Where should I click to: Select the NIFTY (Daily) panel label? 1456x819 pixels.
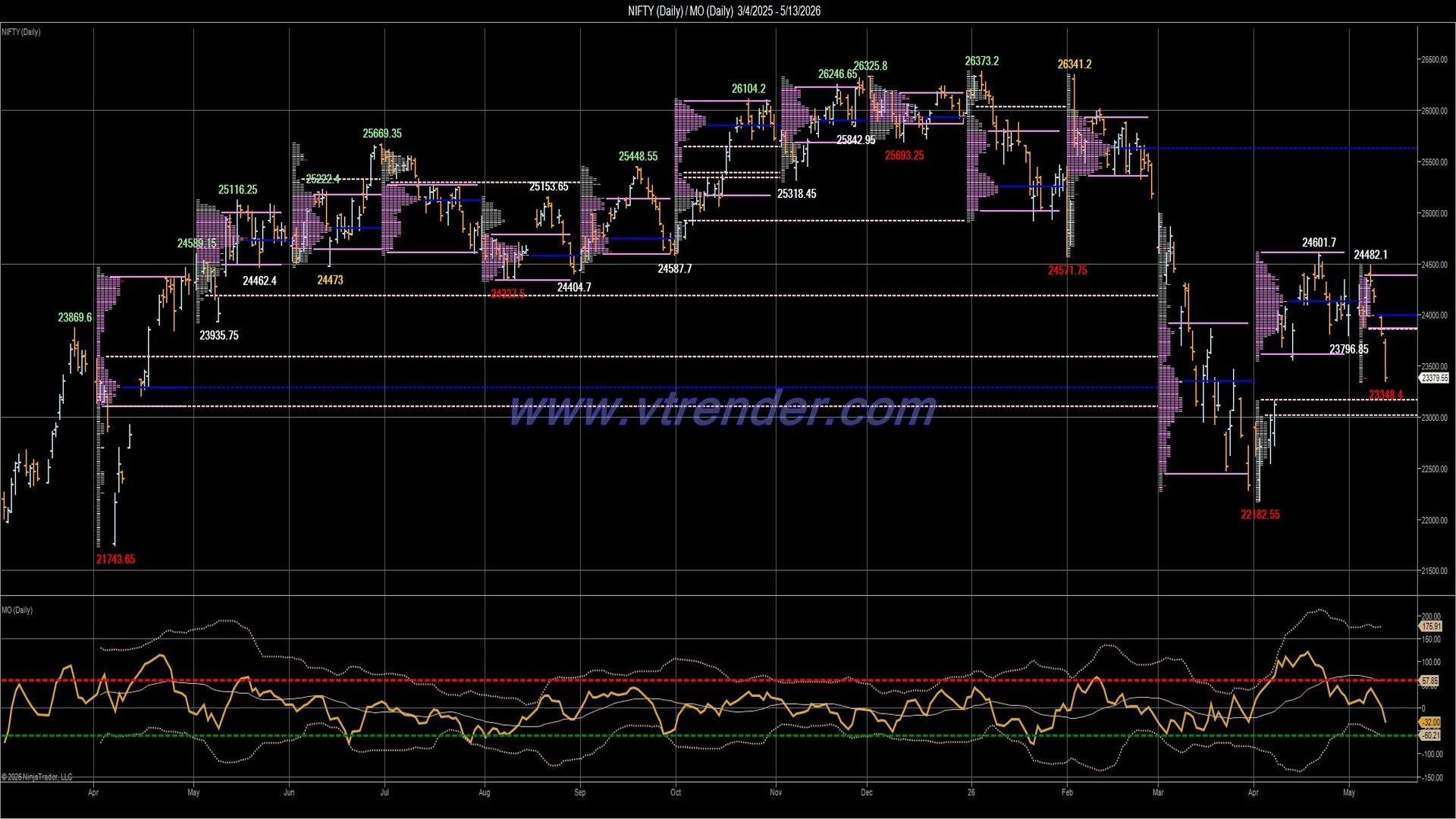point(21,32)
